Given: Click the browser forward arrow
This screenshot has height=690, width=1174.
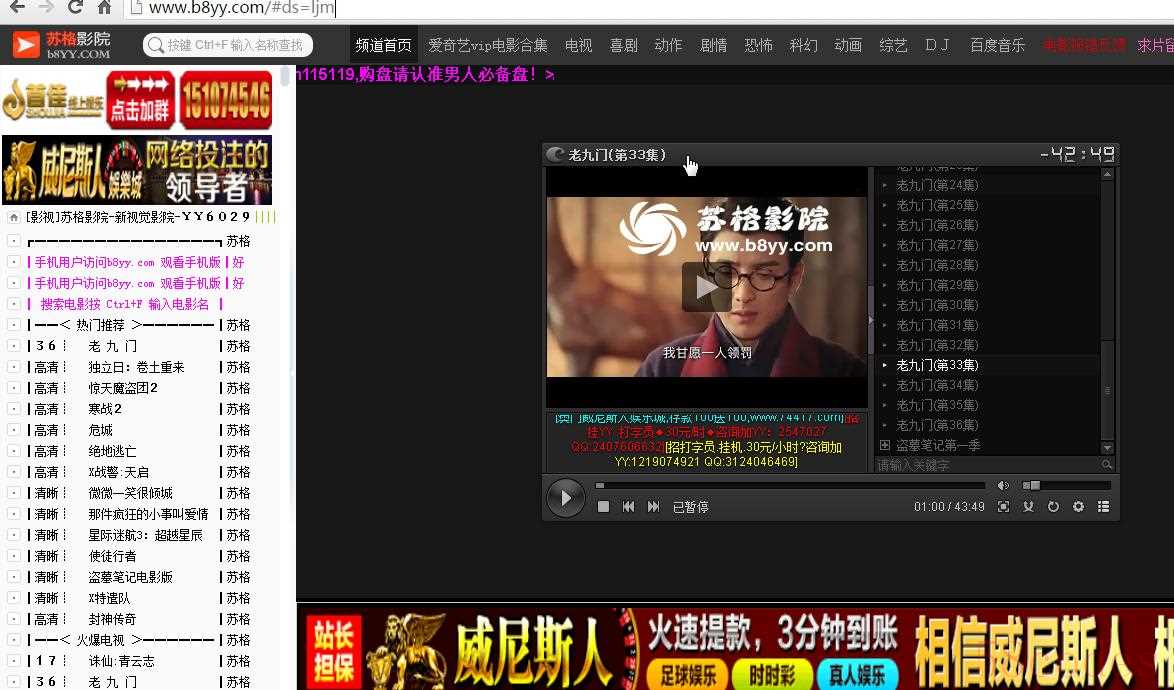Looking at the screenshot, I should 45,7.
